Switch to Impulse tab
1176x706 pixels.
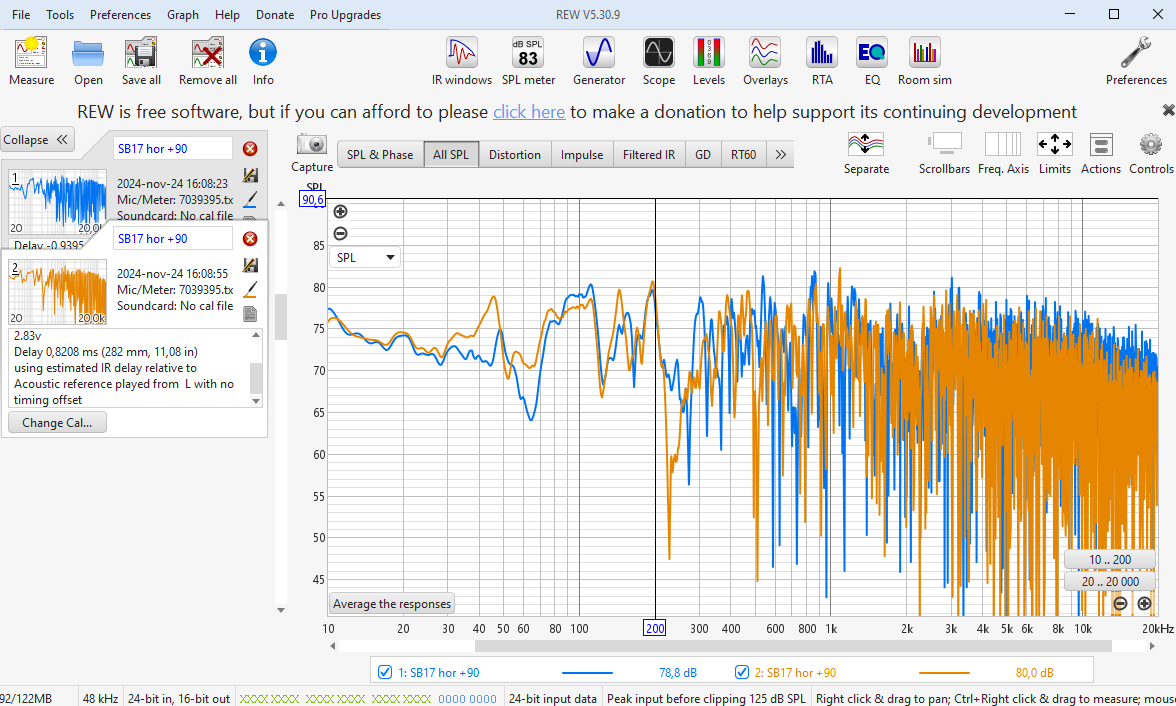coord(582,155)
